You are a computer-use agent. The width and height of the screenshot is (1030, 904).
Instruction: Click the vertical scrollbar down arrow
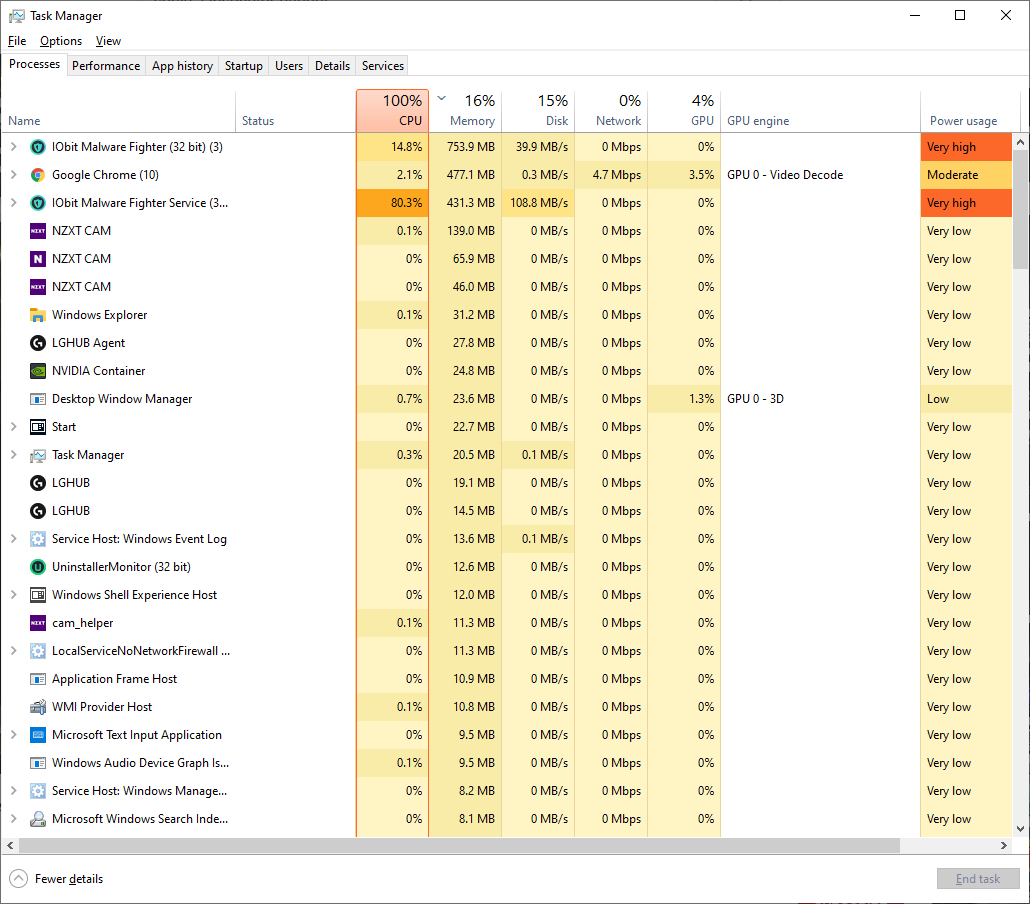click(x=1020, y=829)
